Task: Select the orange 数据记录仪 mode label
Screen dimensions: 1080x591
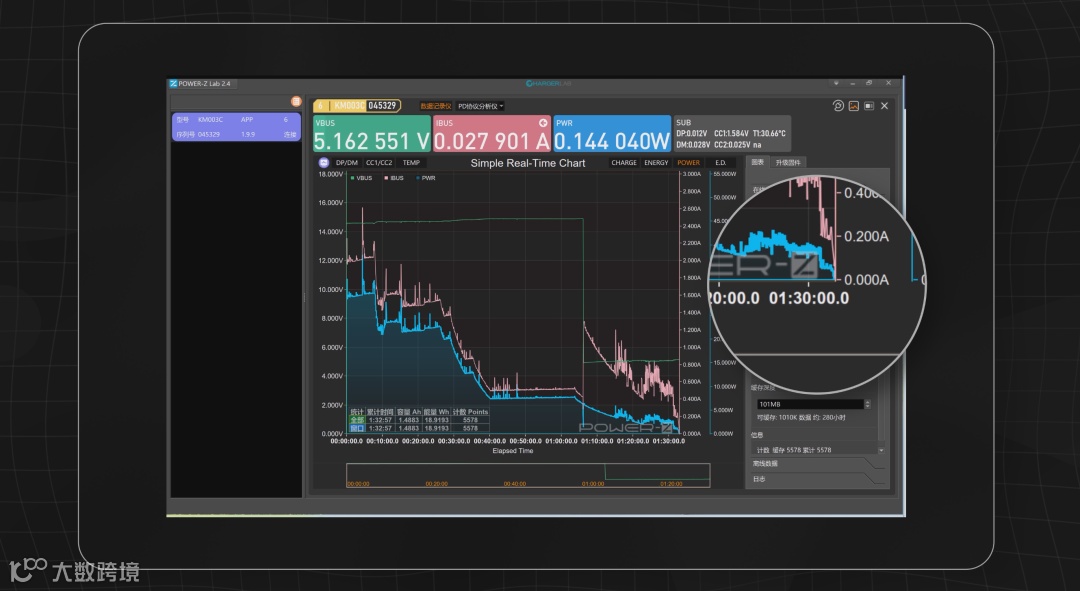Action: (x=435, y=106)
